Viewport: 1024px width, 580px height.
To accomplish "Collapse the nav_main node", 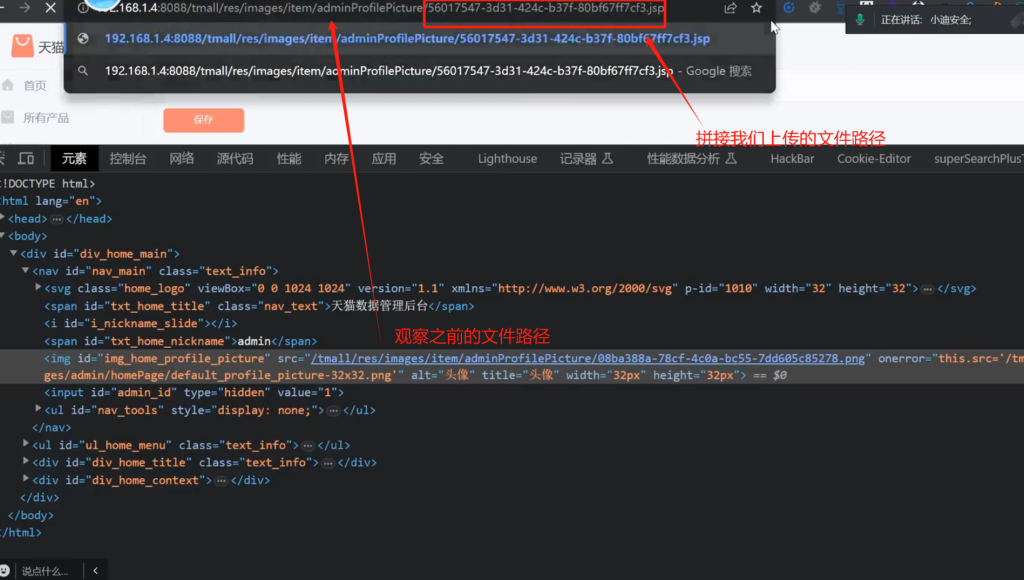I will [x=25, y=270].
